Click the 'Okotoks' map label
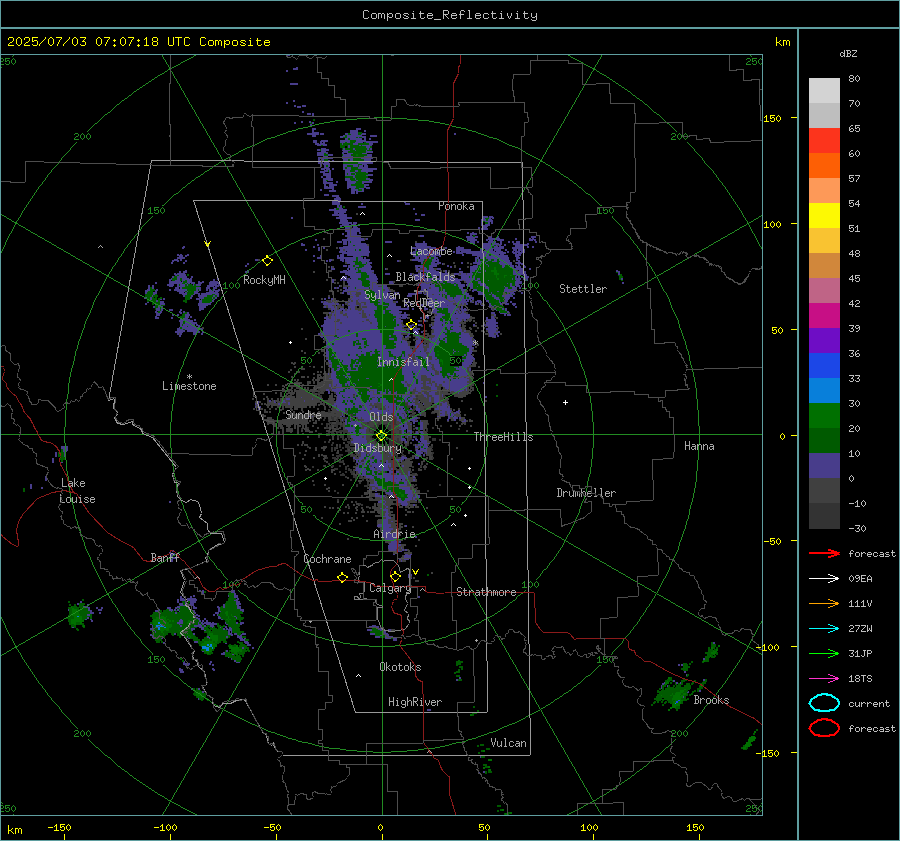Image resolution: width=900 pixels, height=841 pixels. (x=400, y=667)
